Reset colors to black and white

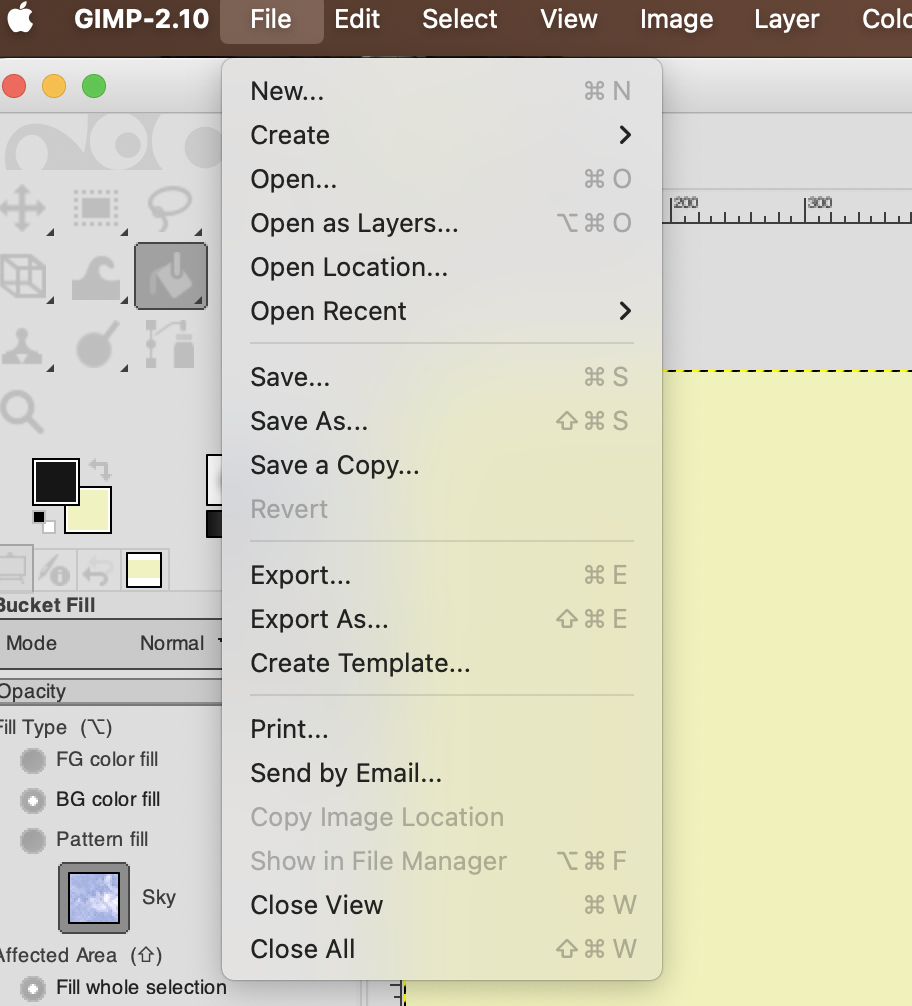44,522
